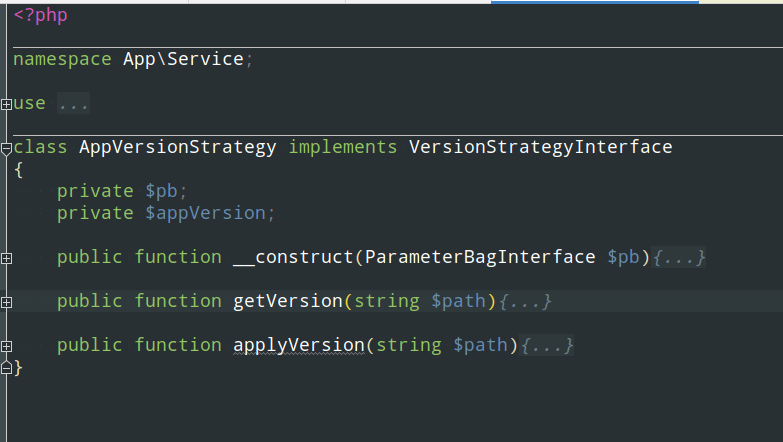Viewport: 783px width, 442px height.
Task: Click the VersionStrategyInterface reference
Action: (540, 147)
